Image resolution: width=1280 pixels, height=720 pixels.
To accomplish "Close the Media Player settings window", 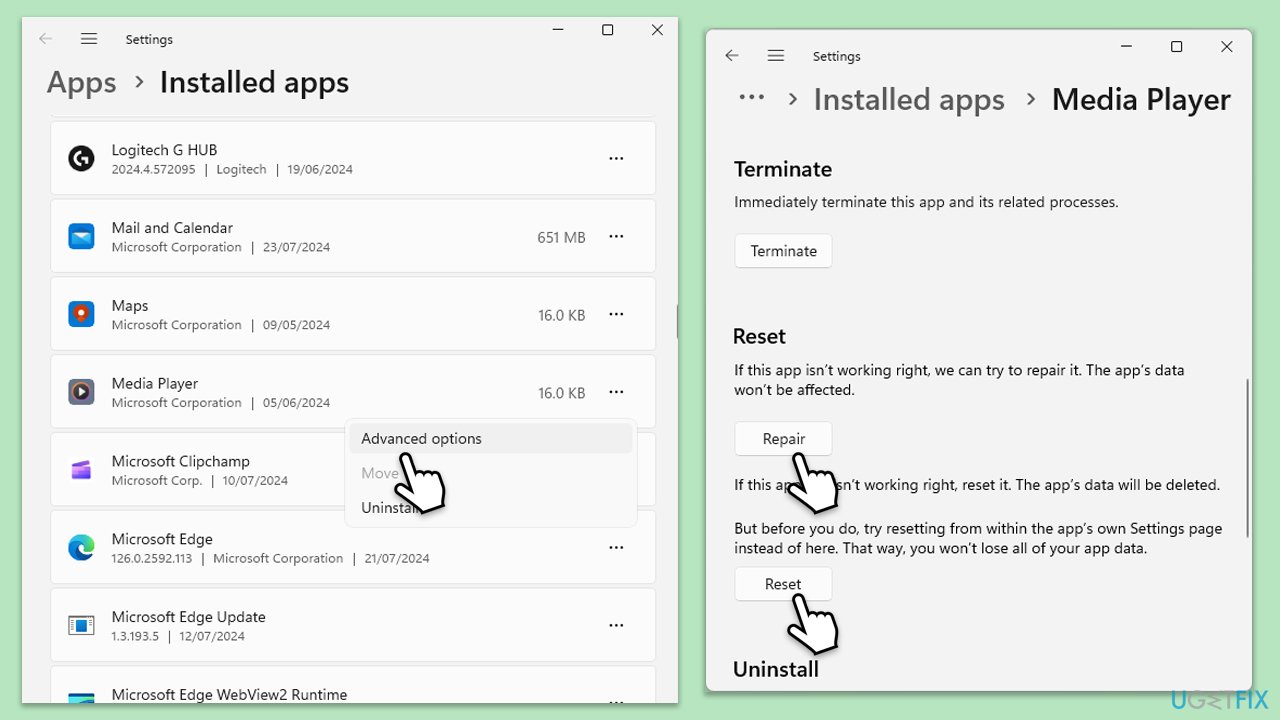I will point(1227,47).
